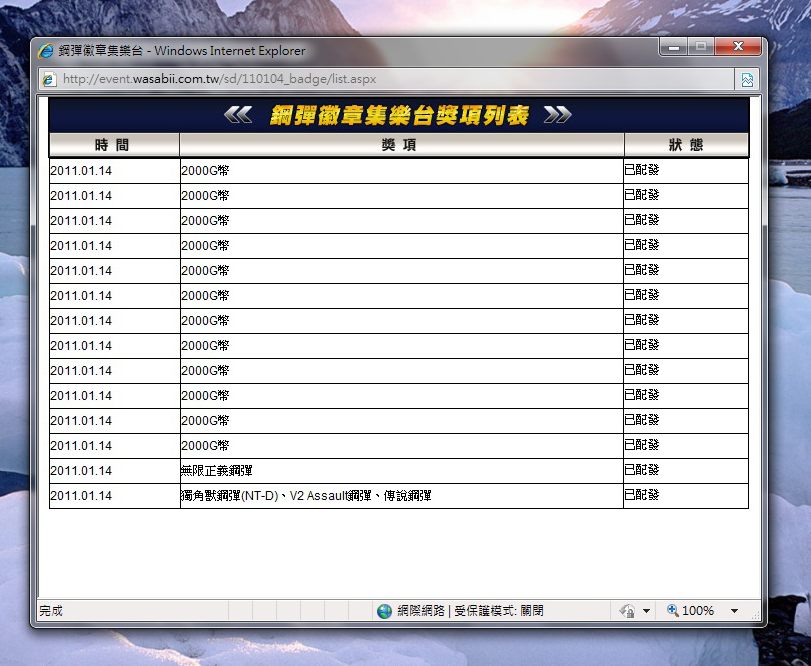Click the page icon in the address bar
The height and width of the screenshot is (666, 811).
[x=49, y=79]
